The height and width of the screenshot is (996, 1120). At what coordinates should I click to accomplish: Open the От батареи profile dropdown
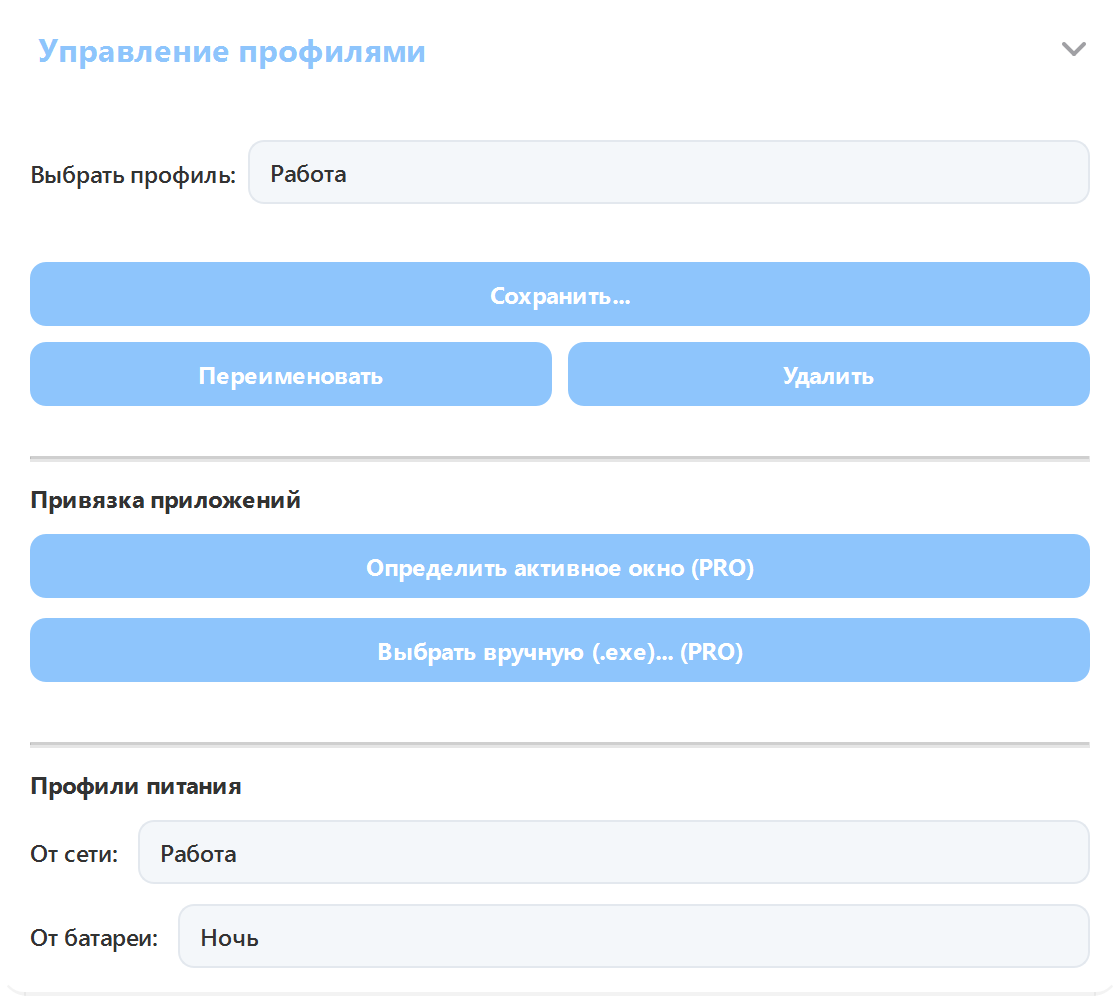point(634,936)
